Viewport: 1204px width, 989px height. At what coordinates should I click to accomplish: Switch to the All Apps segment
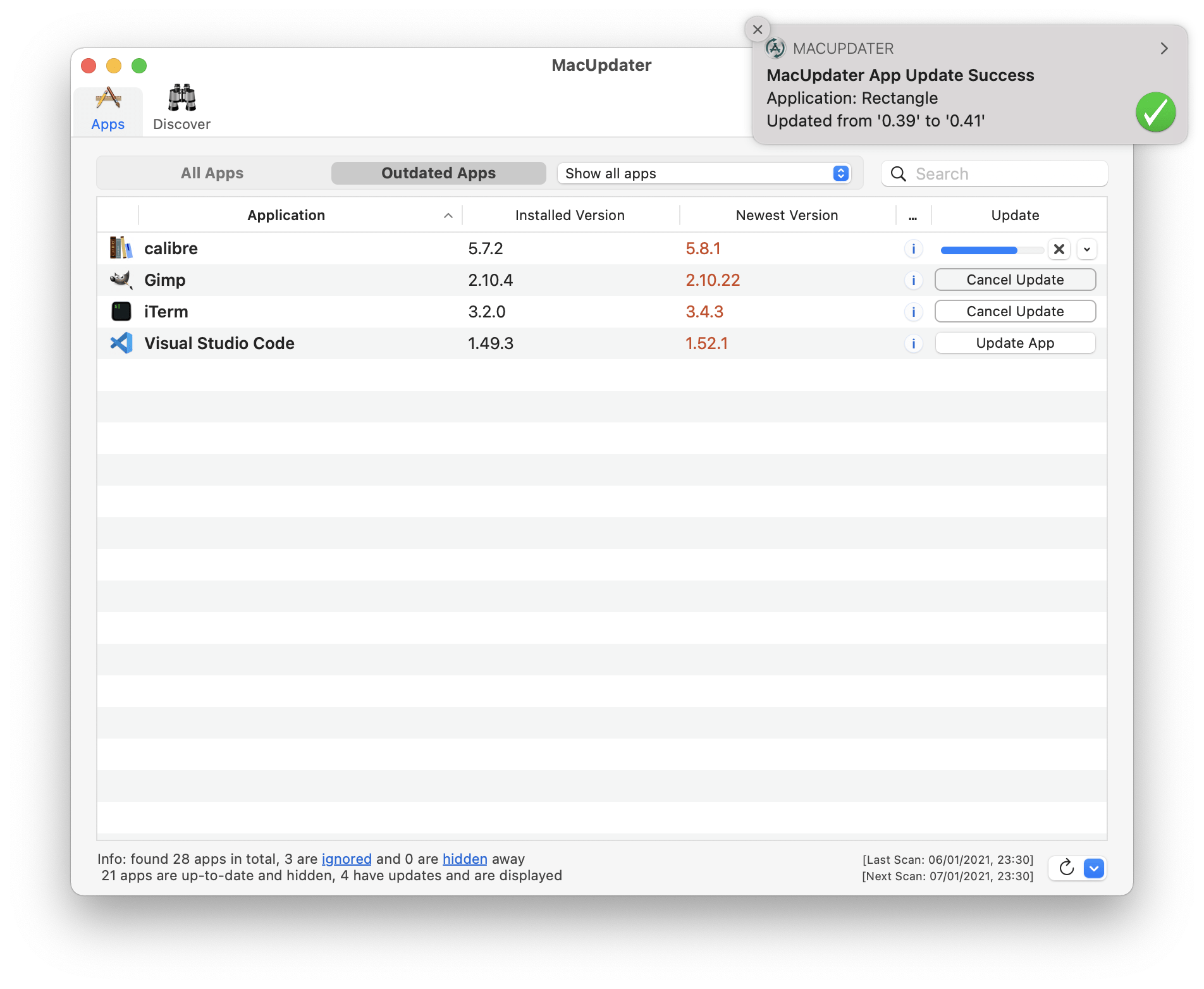pyautogui.click(x=212, y=173)
